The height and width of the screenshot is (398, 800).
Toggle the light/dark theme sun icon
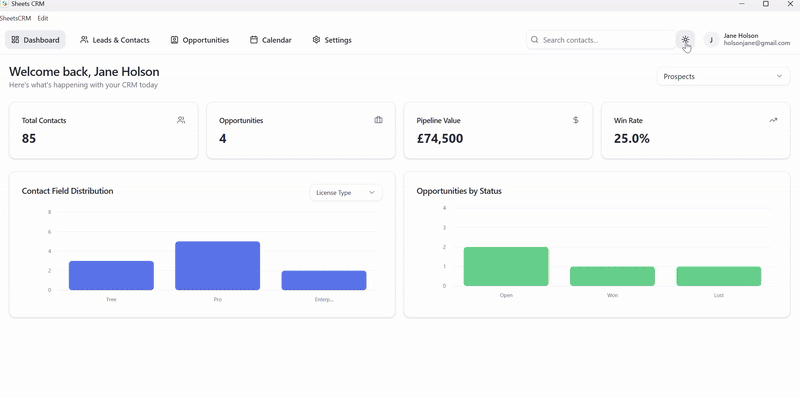(685, 40)
